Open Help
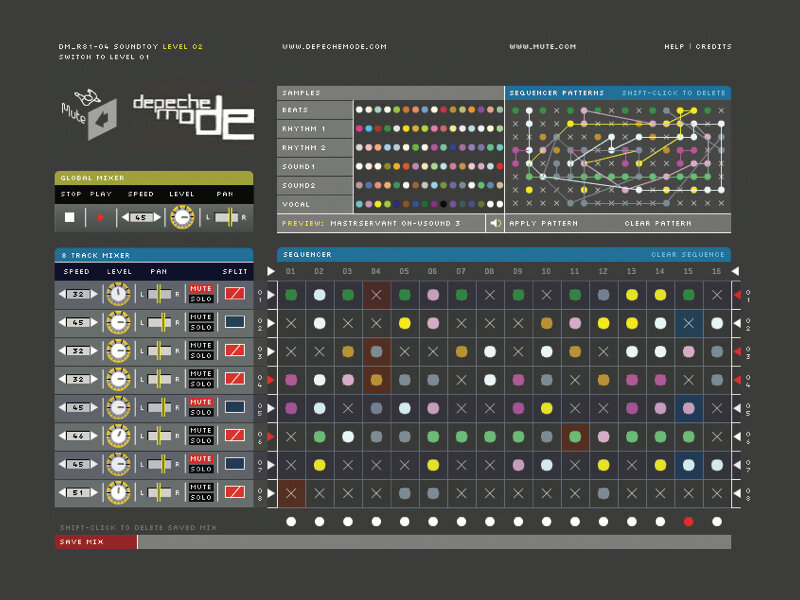 pyautogui.click(x=674, y=46)
